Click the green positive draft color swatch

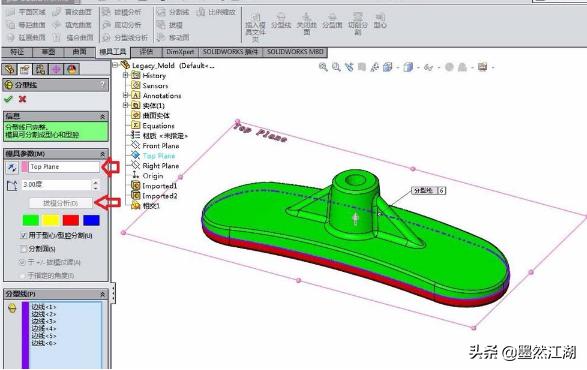pyautogui.click(x=31, y=220)
